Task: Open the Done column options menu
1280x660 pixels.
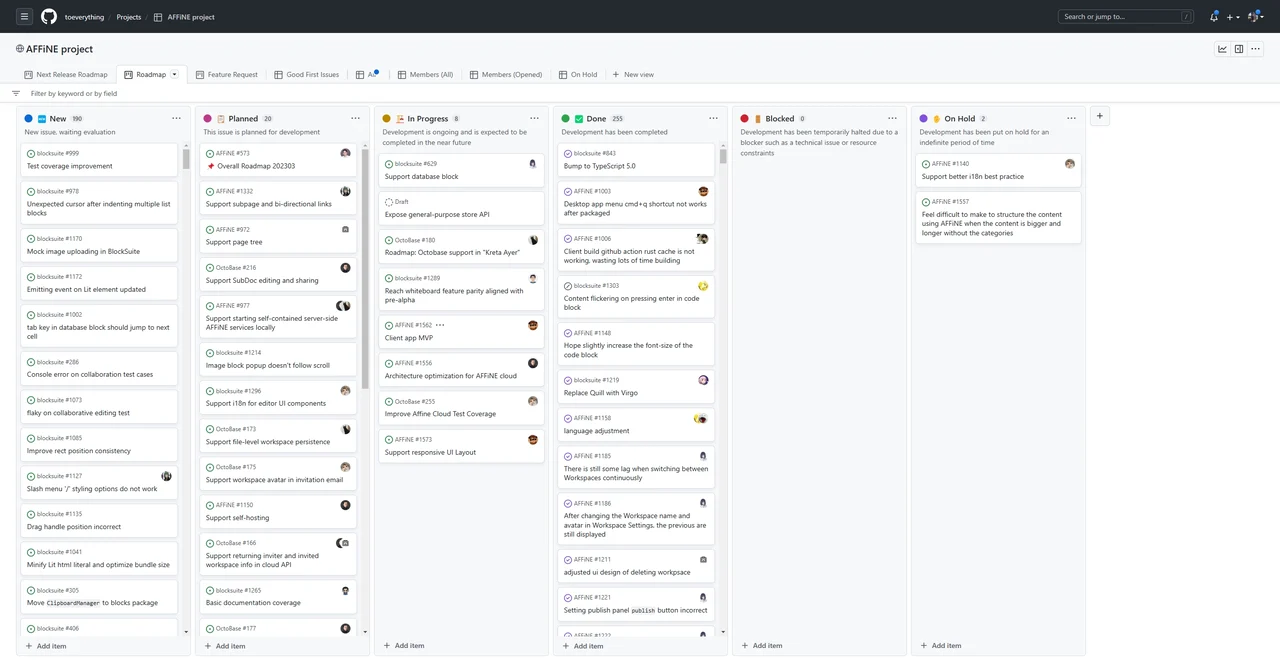Action: tap(713, 118)
